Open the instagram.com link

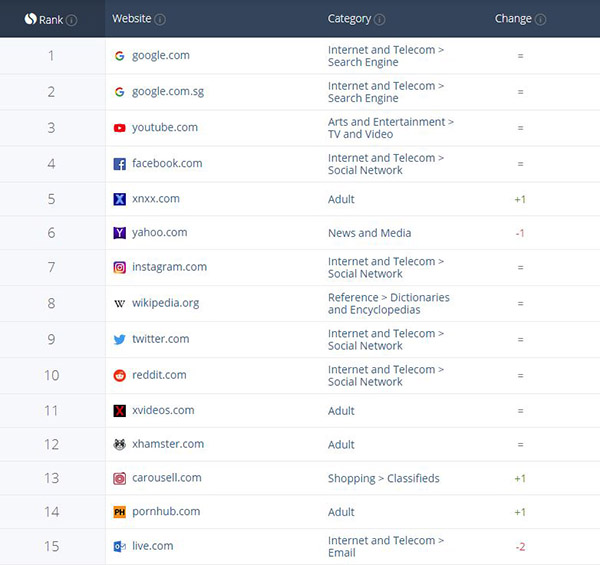170,267
